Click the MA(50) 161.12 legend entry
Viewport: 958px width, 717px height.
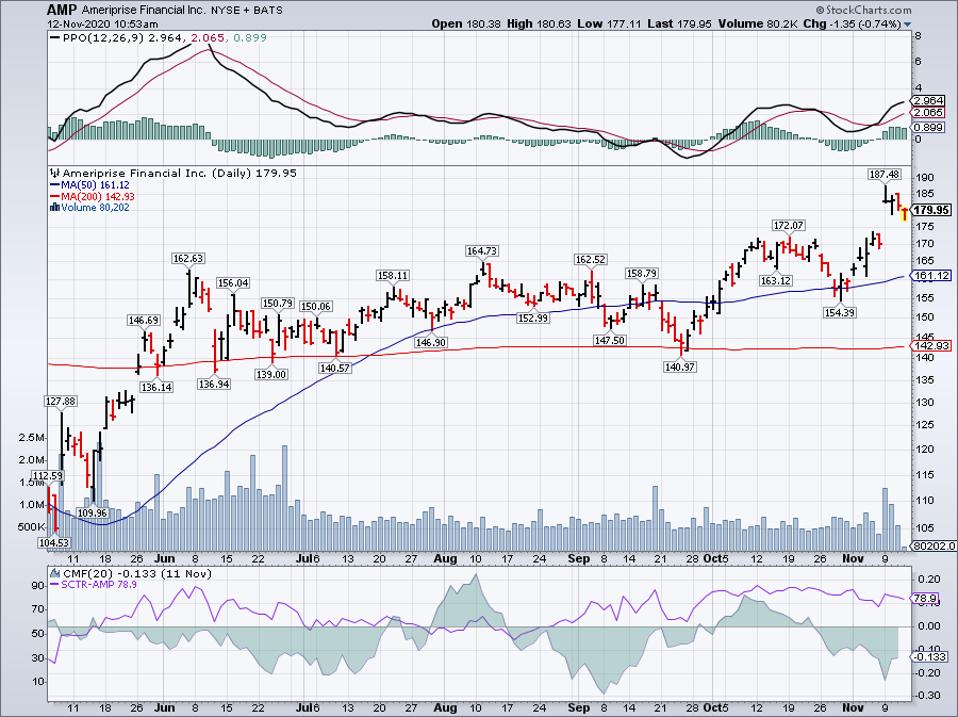(89, 184)
